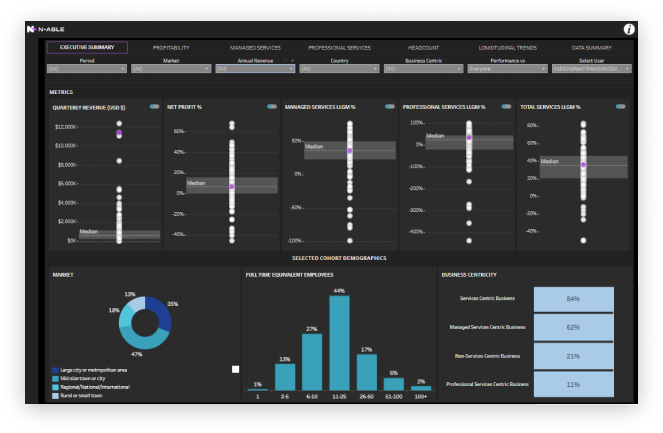This screenshot has height=433, width=663.
Task: Open the Country dropdown
Action: coord(339,69)
